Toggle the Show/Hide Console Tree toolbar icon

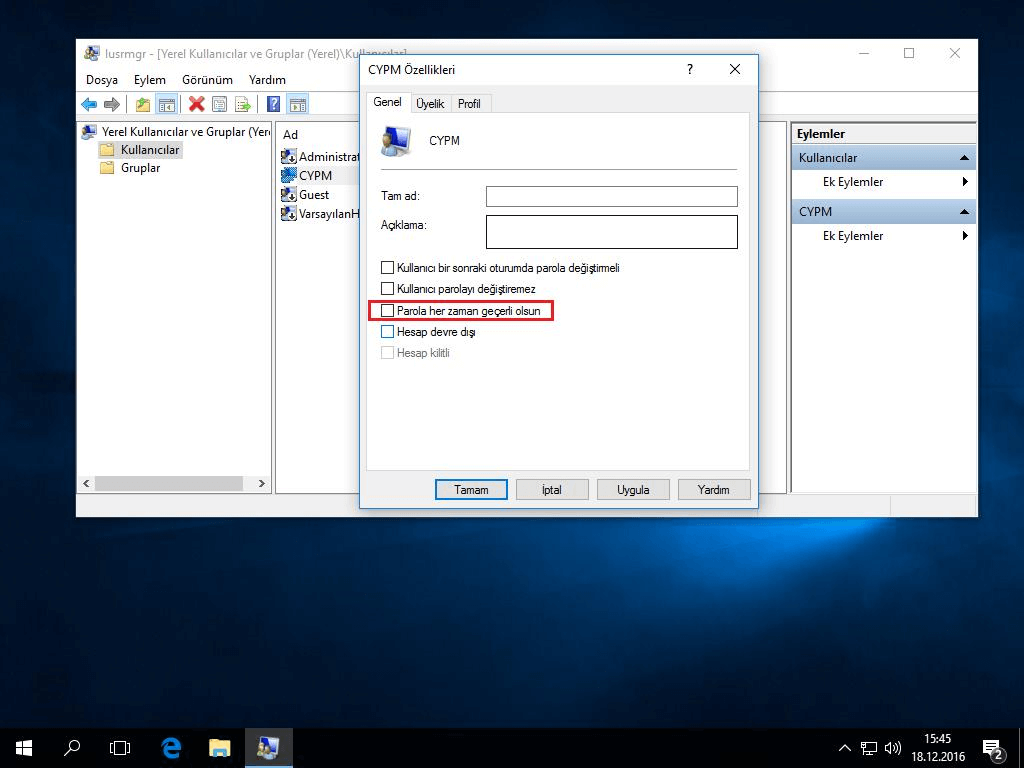167,104
